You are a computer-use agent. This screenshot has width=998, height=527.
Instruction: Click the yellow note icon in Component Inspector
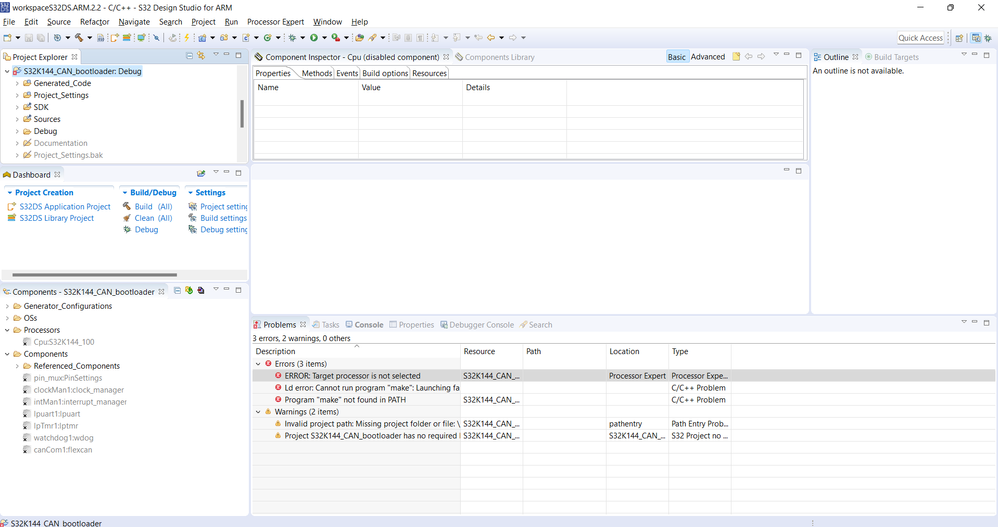[736, 57]
